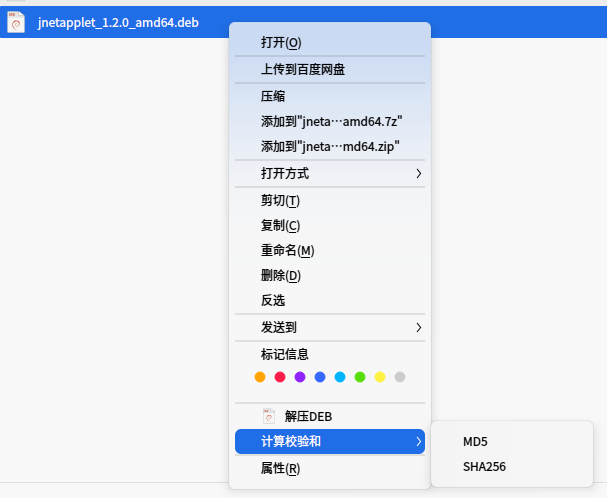
Task: Tag the file with the orange color
Action: (260, 377)
